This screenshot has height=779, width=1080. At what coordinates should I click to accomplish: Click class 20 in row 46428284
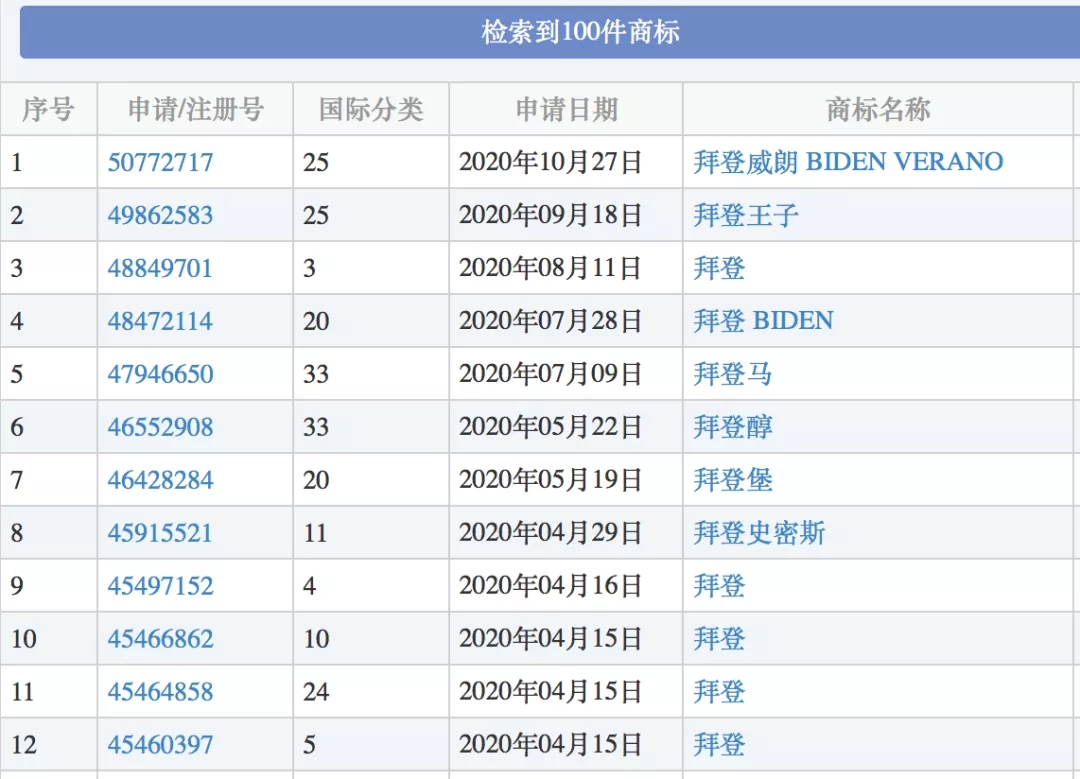coord(316,481)
